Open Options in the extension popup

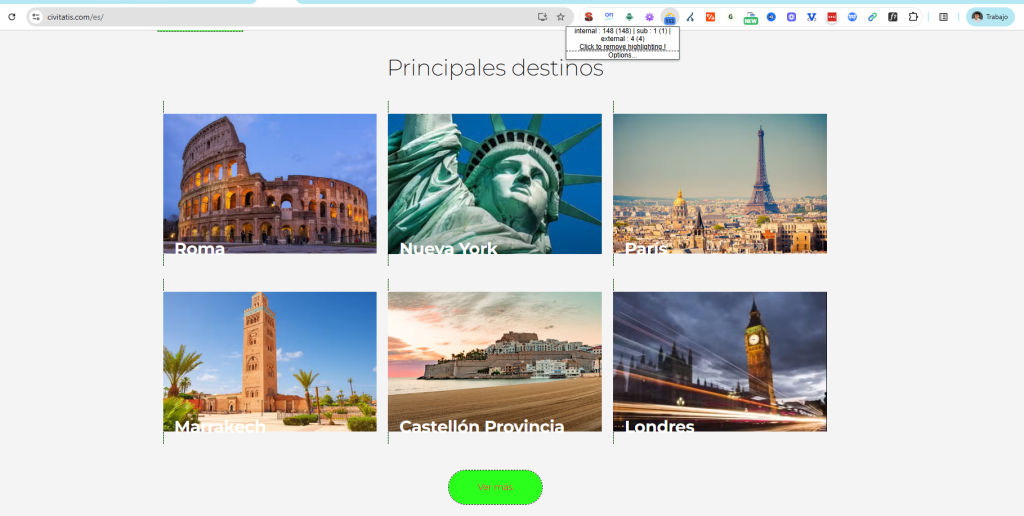(622, 55)
